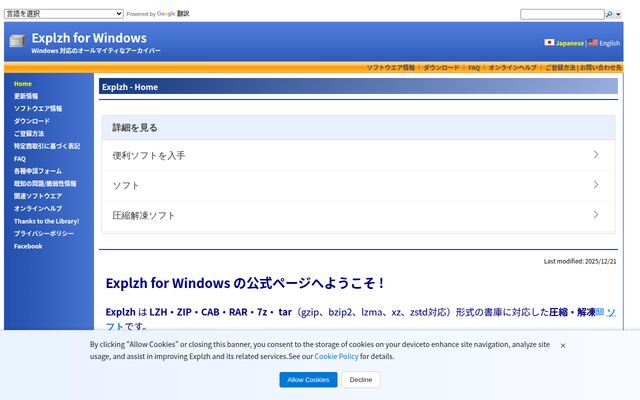The image size is (640, 400).
Task: Click the Explzh for Windows site title
Action: 89,38
